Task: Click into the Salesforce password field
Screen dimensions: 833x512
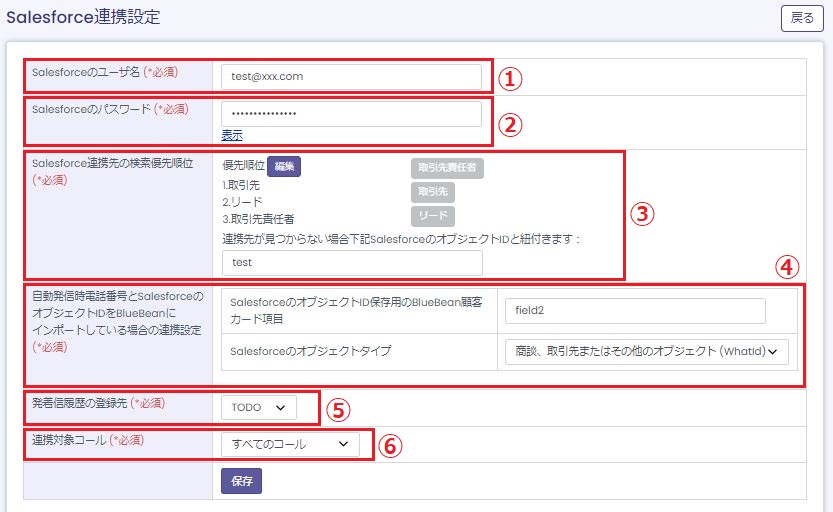Action: 351,113
